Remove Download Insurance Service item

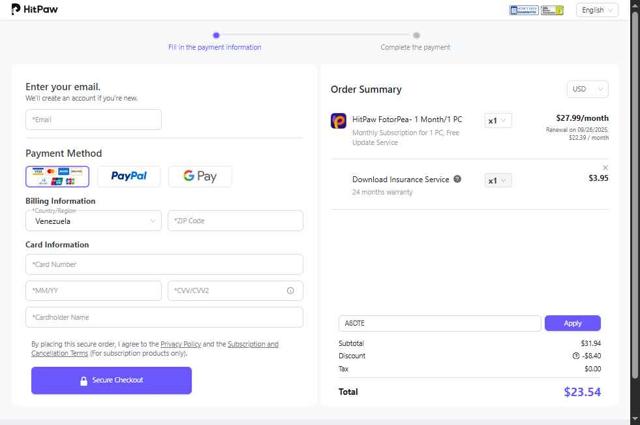click(605, 167)
